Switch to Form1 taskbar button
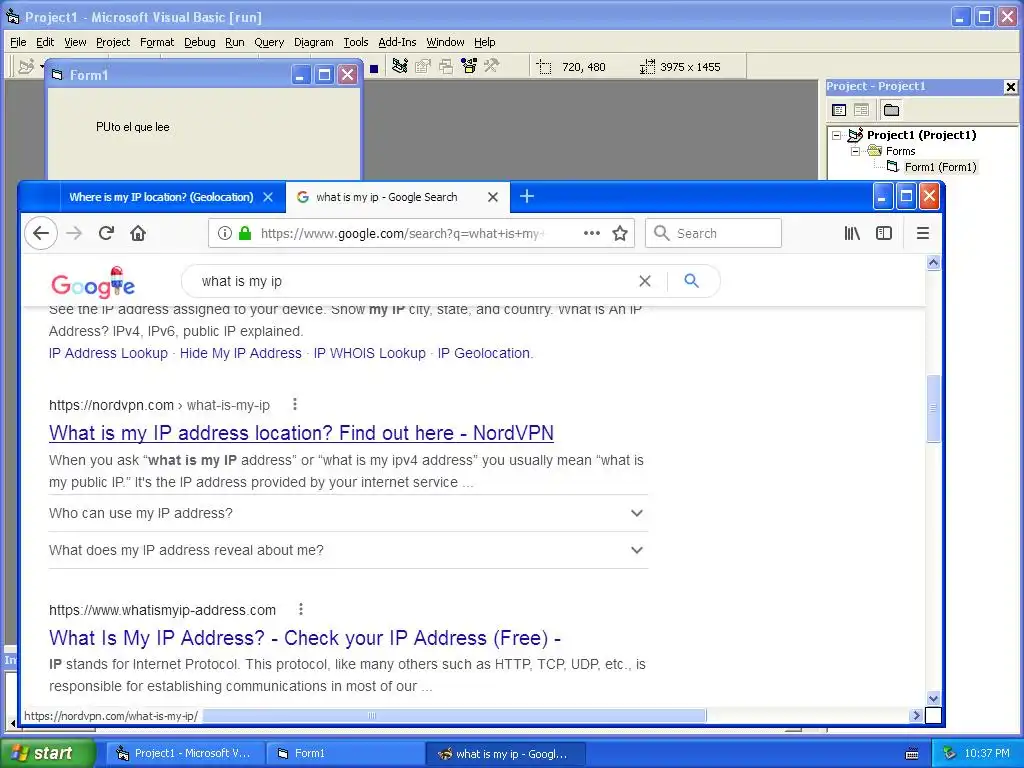This screenshot has height=768, width=1024. [344, 753]
